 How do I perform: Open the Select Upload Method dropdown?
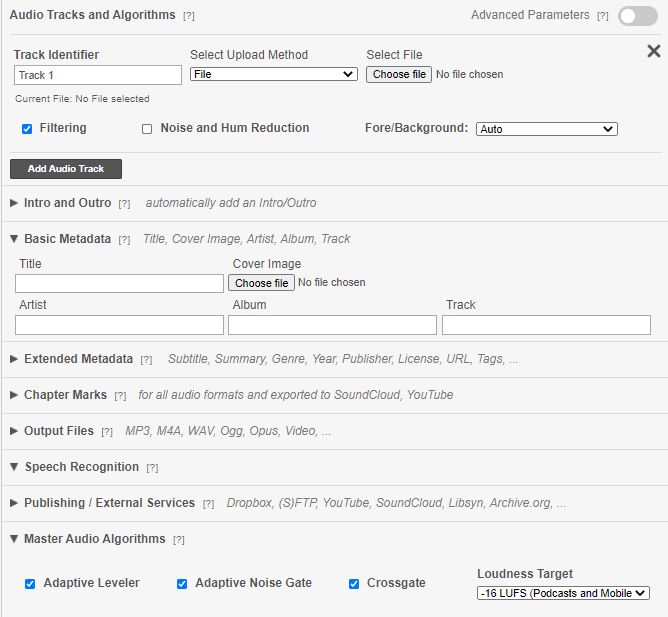pyautogui.click(x=273, y=74)
